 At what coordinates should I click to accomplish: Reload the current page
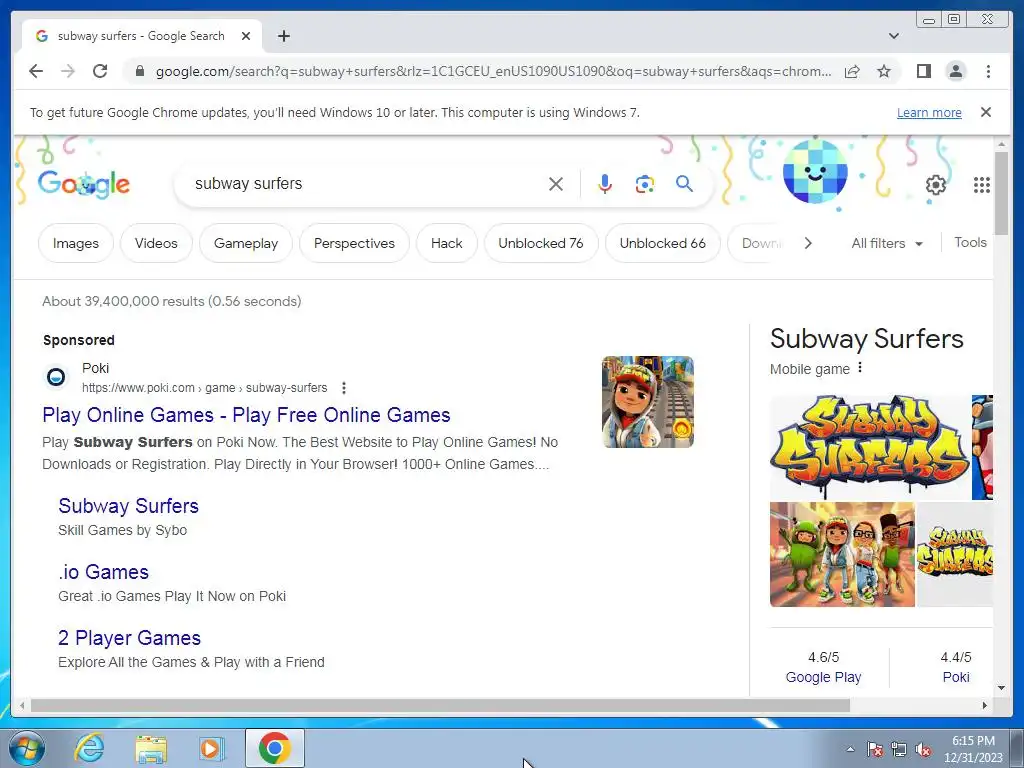100,71
